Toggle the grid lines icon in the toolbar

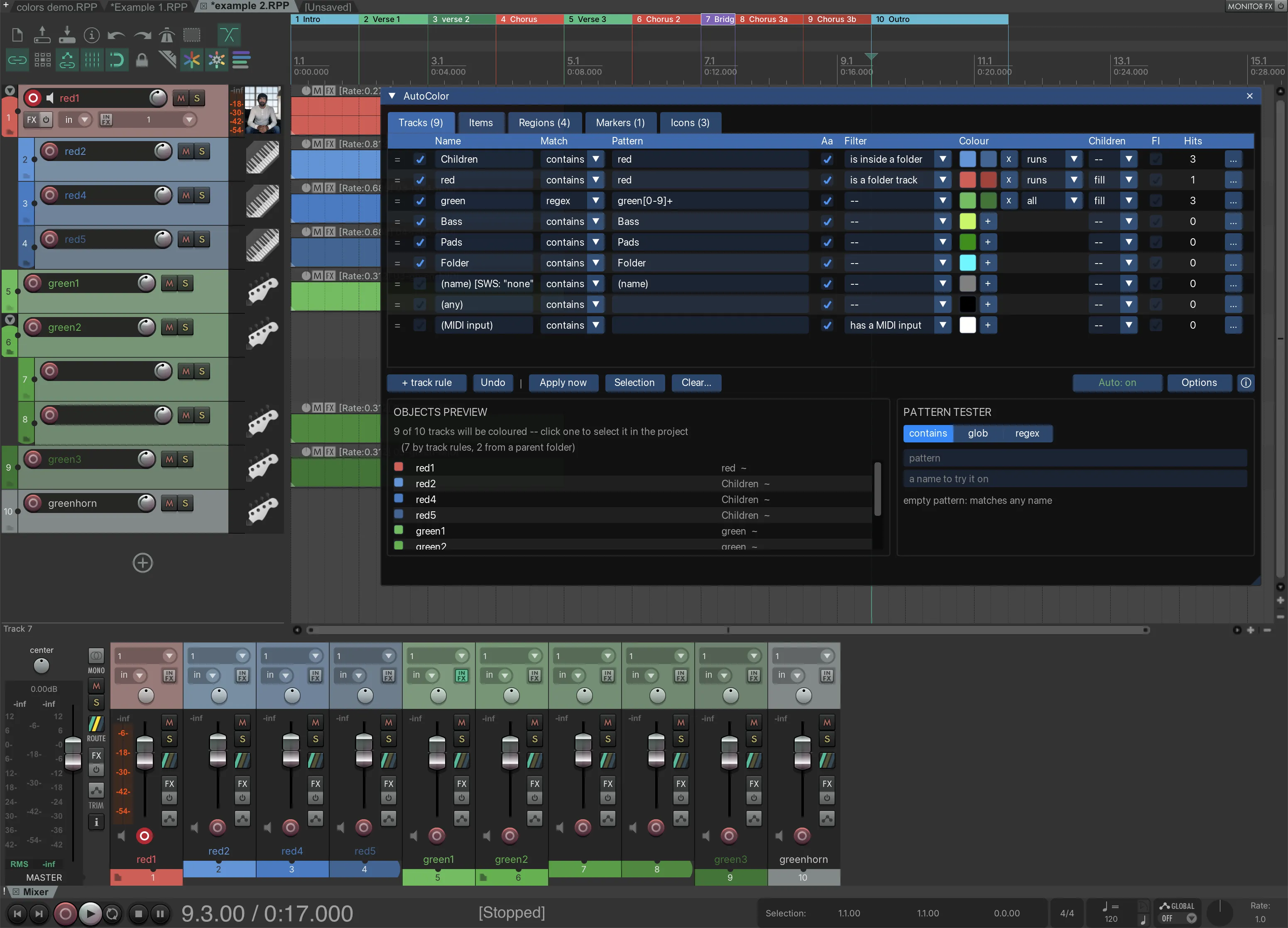click(x=92, y=60)
